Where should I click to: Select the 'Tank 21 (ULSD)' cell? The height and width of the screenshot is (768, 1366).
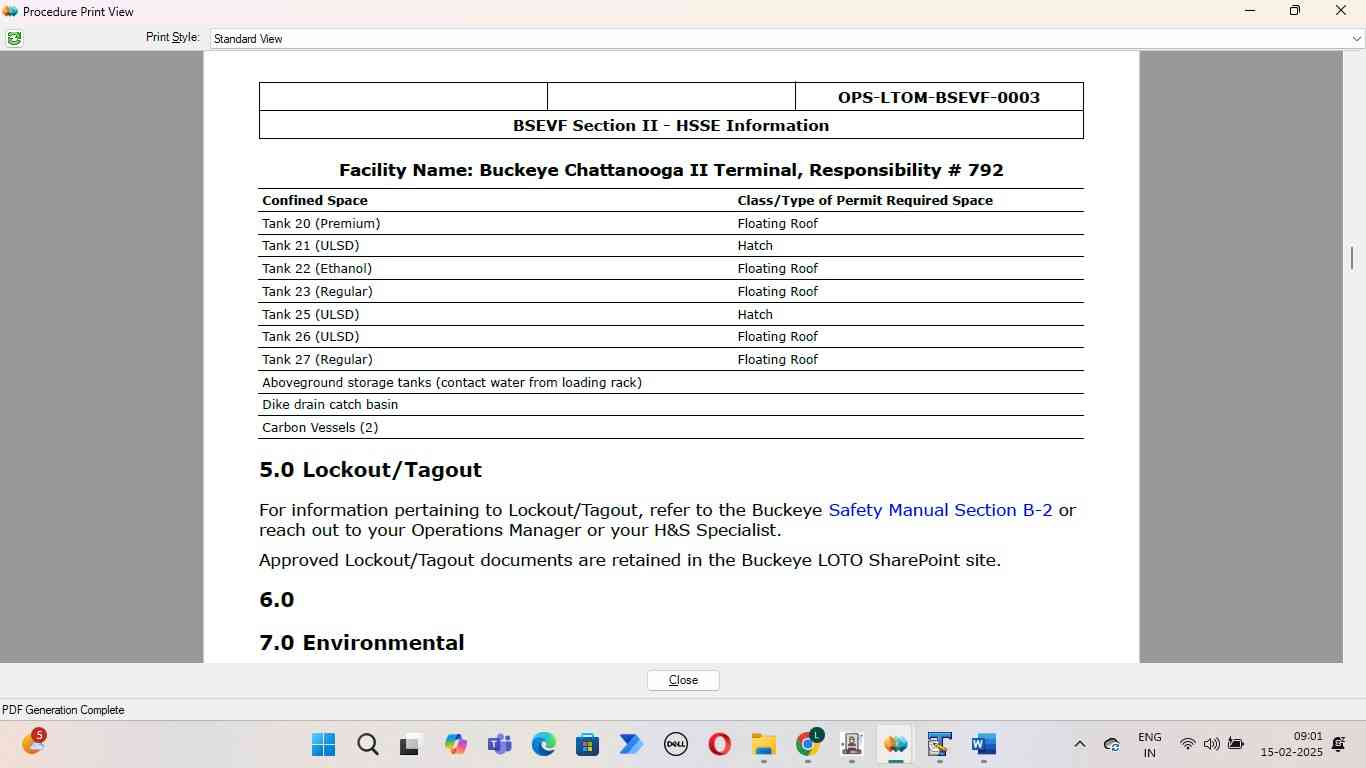[310, 245]
